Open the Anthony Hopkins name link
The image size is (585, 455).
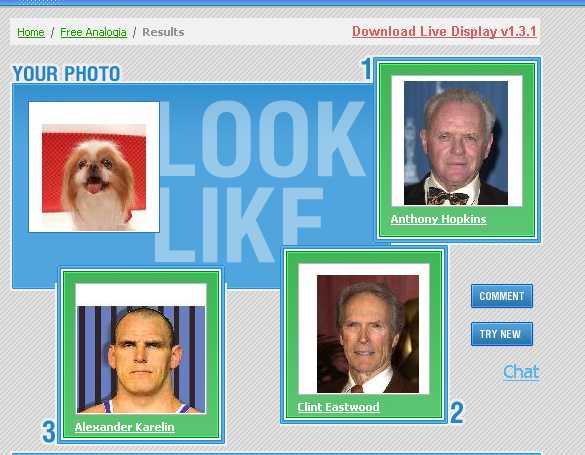(438, 219)
